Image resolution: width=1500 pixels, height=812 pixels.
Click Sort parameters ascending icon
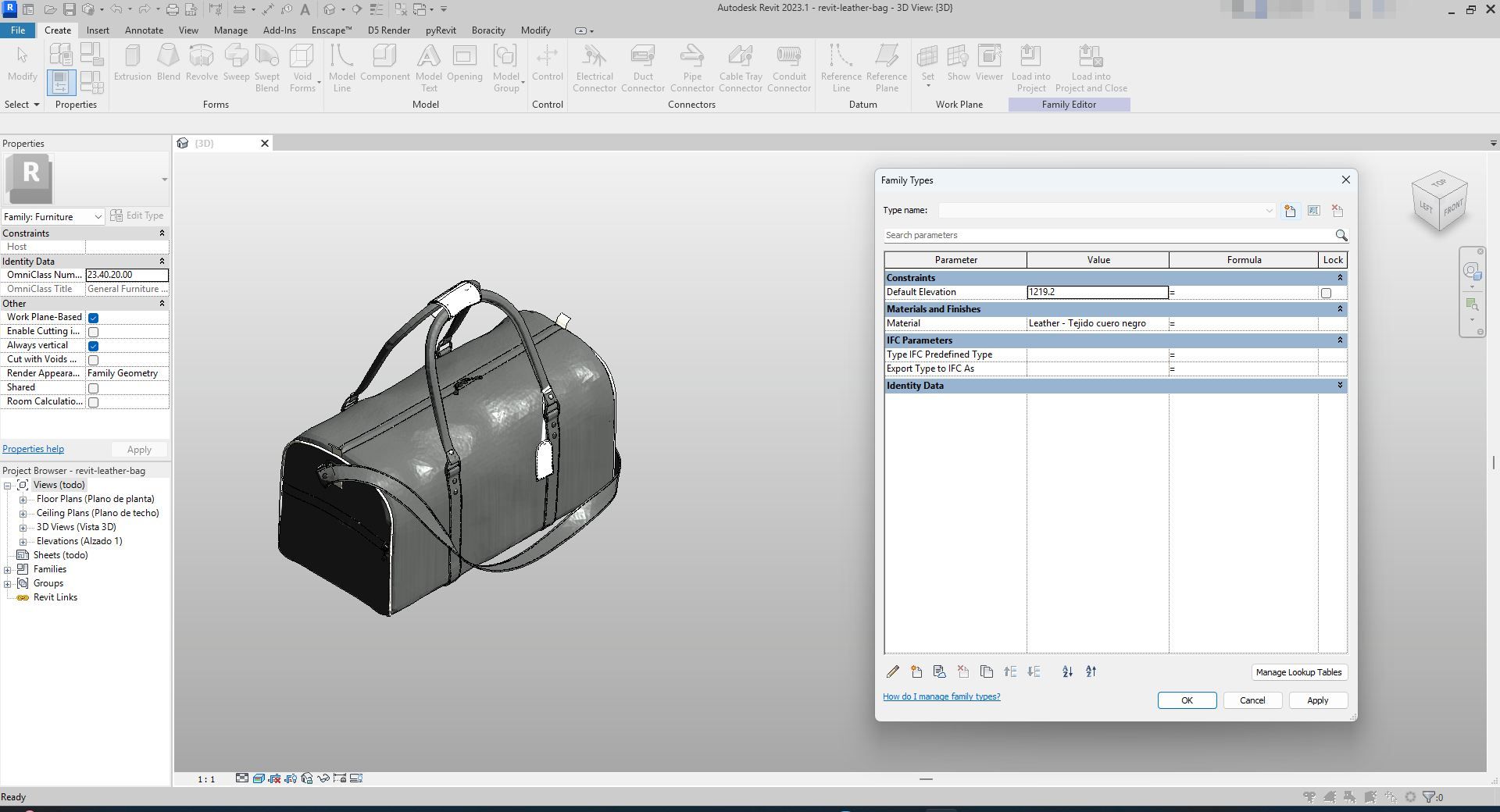(x=1067, y=671)
